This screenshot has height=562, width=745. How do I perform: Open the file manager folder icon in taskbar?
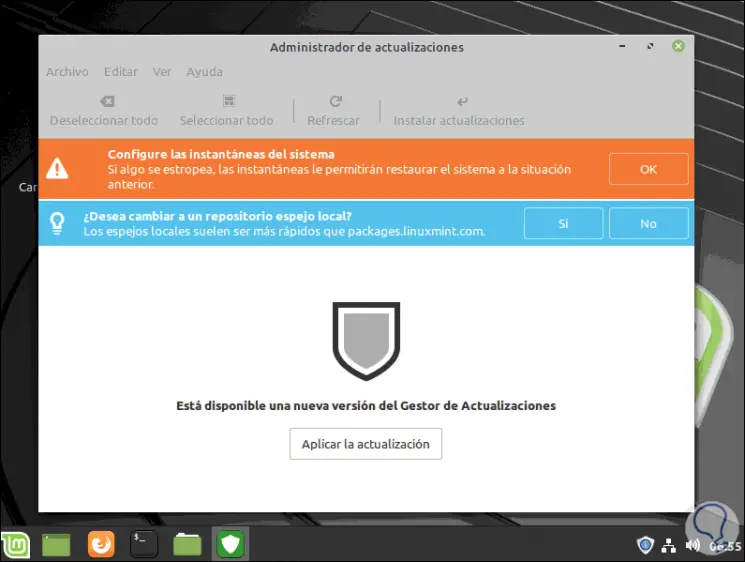pyautogui.click(x=187, y=544)
